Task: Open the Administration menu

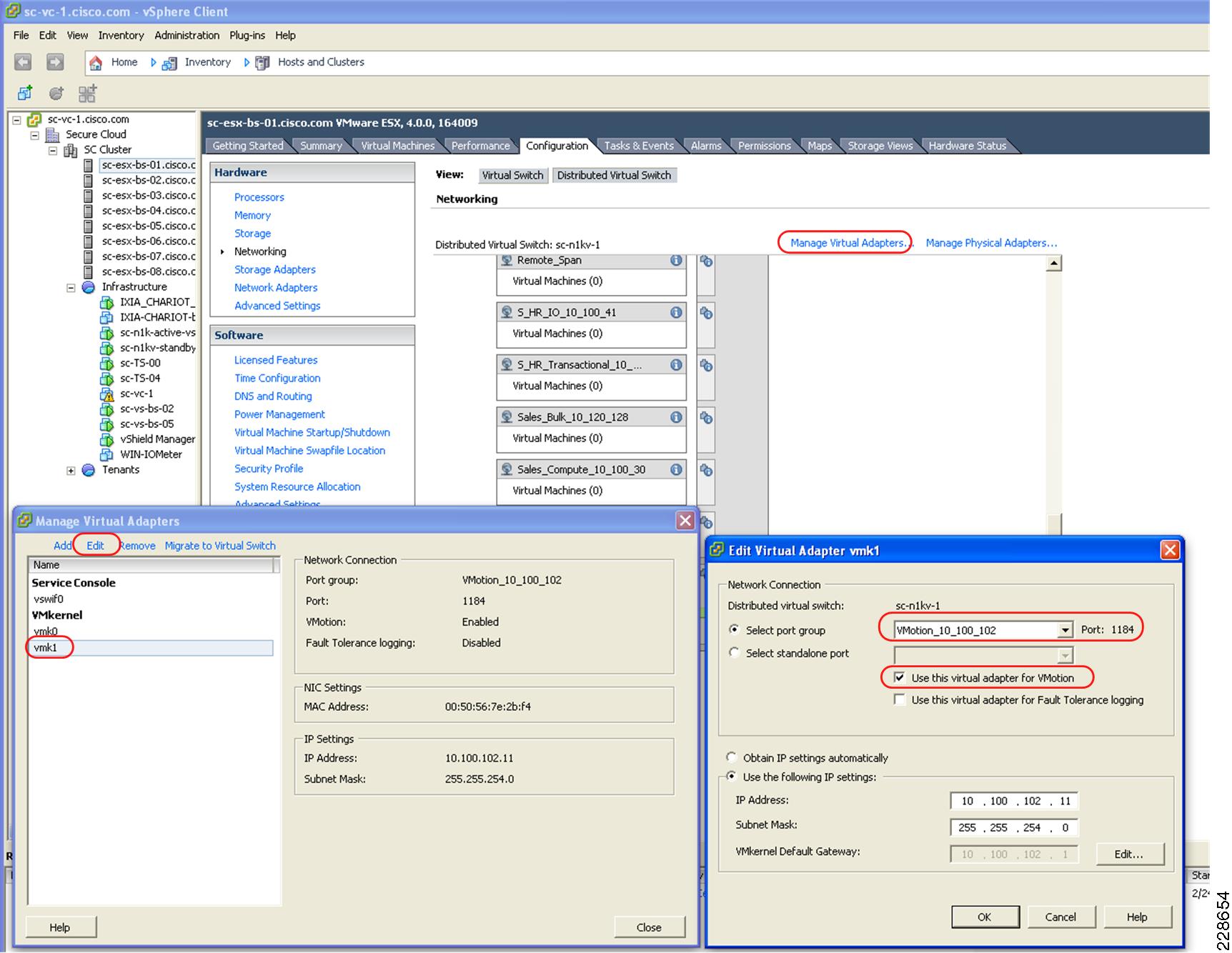Action: tap(187, 36)
